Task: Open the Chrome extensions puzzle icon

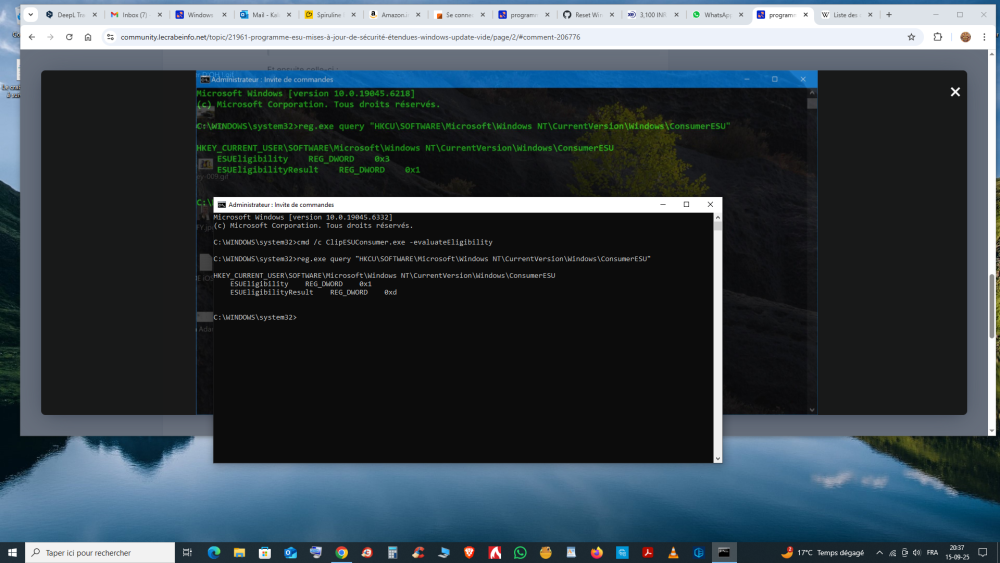Action: point(938,37)
